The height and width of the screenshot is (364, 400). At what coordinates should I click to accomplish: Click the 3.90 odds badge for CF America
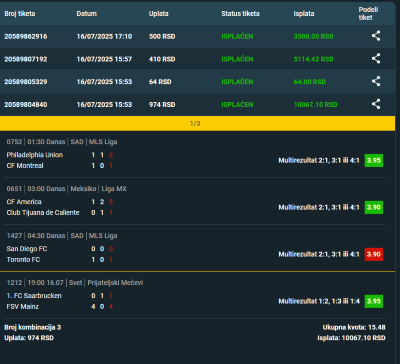(x=374, y=207)
